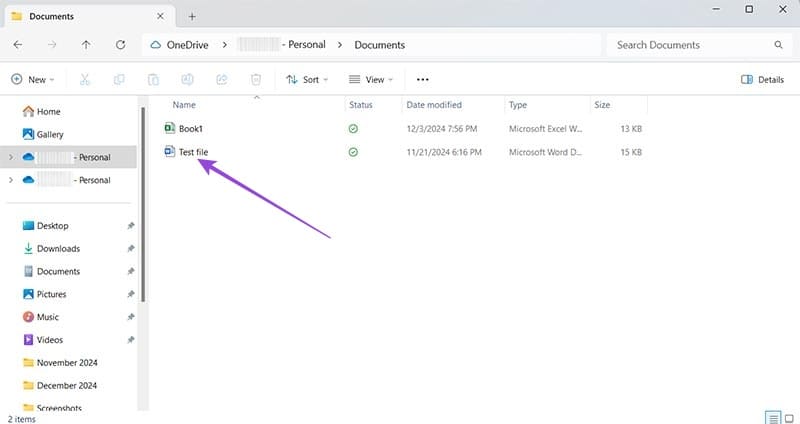This screenshot has height=424, width=800.
Task: Open Book1 Excel file
Action: click(190, 129)
